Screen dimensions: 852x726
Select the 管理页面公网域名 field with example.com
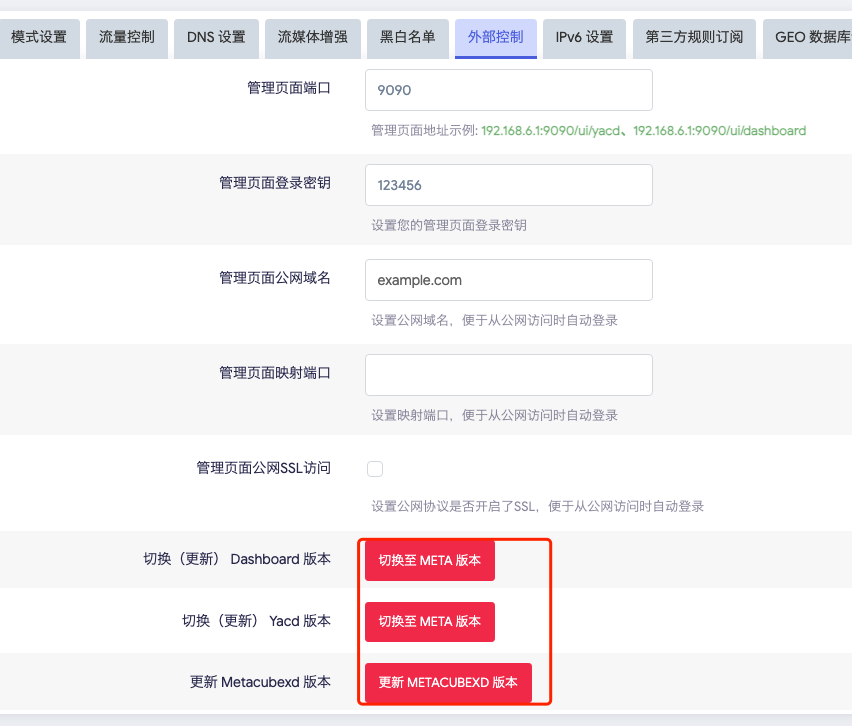click(x=508, y=280)
